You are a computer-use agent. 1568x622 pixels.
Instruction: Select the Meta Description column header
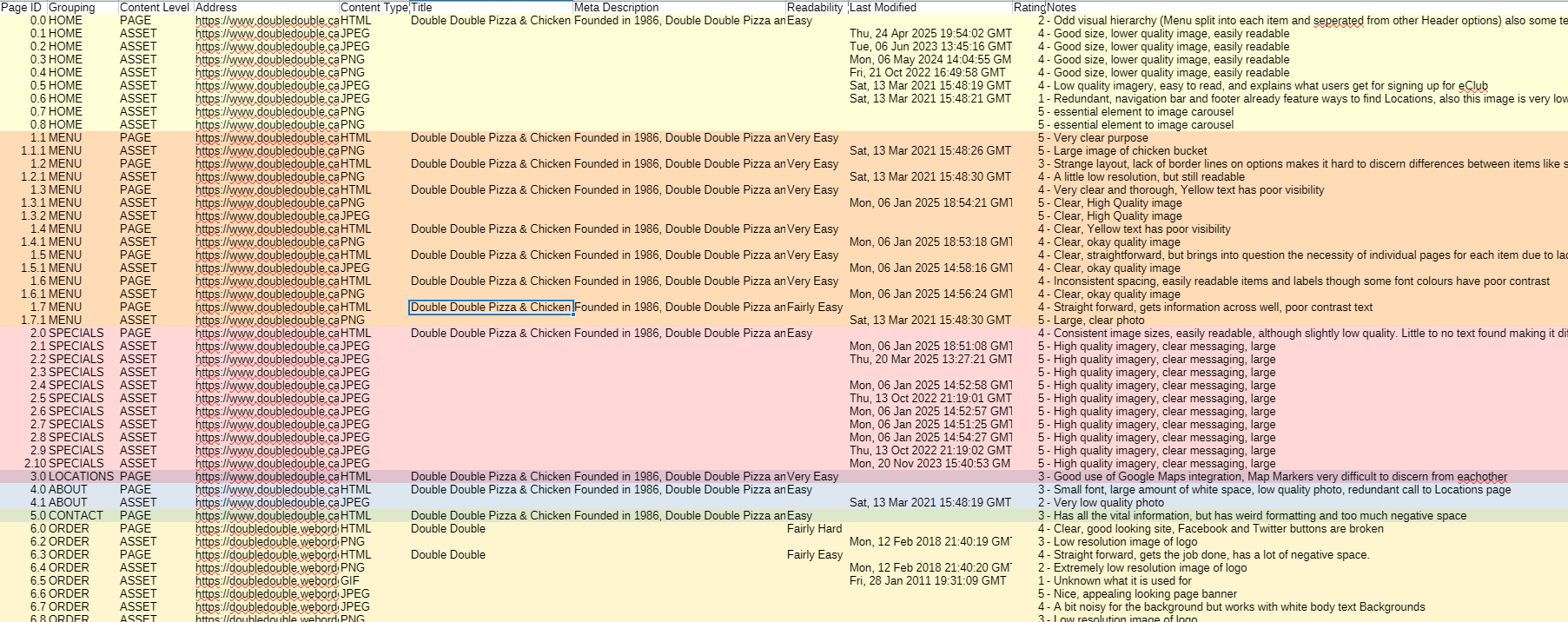[617, 7]
